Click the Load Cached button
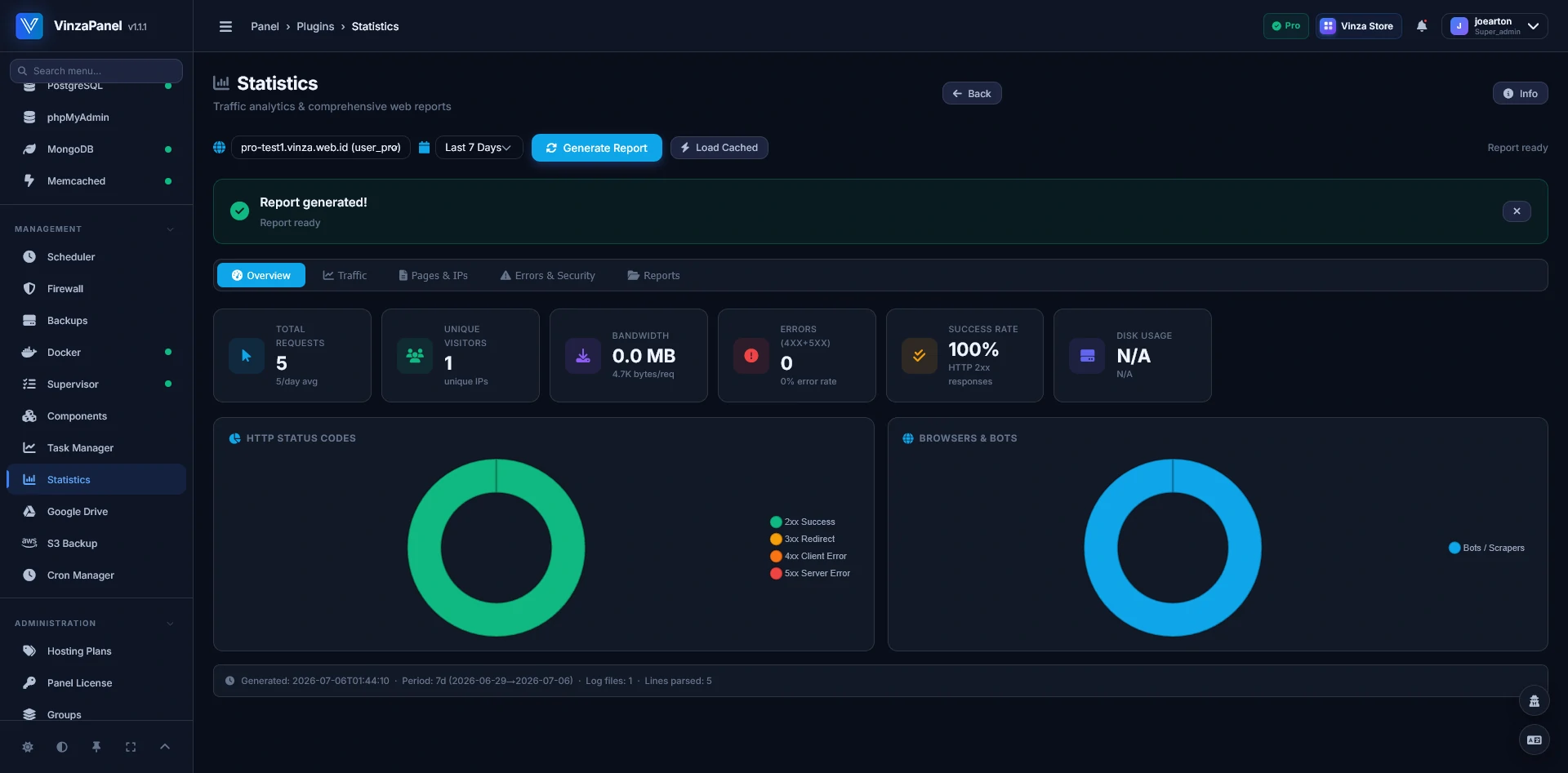The image size is (1568, 773). (x=719, y=148)
